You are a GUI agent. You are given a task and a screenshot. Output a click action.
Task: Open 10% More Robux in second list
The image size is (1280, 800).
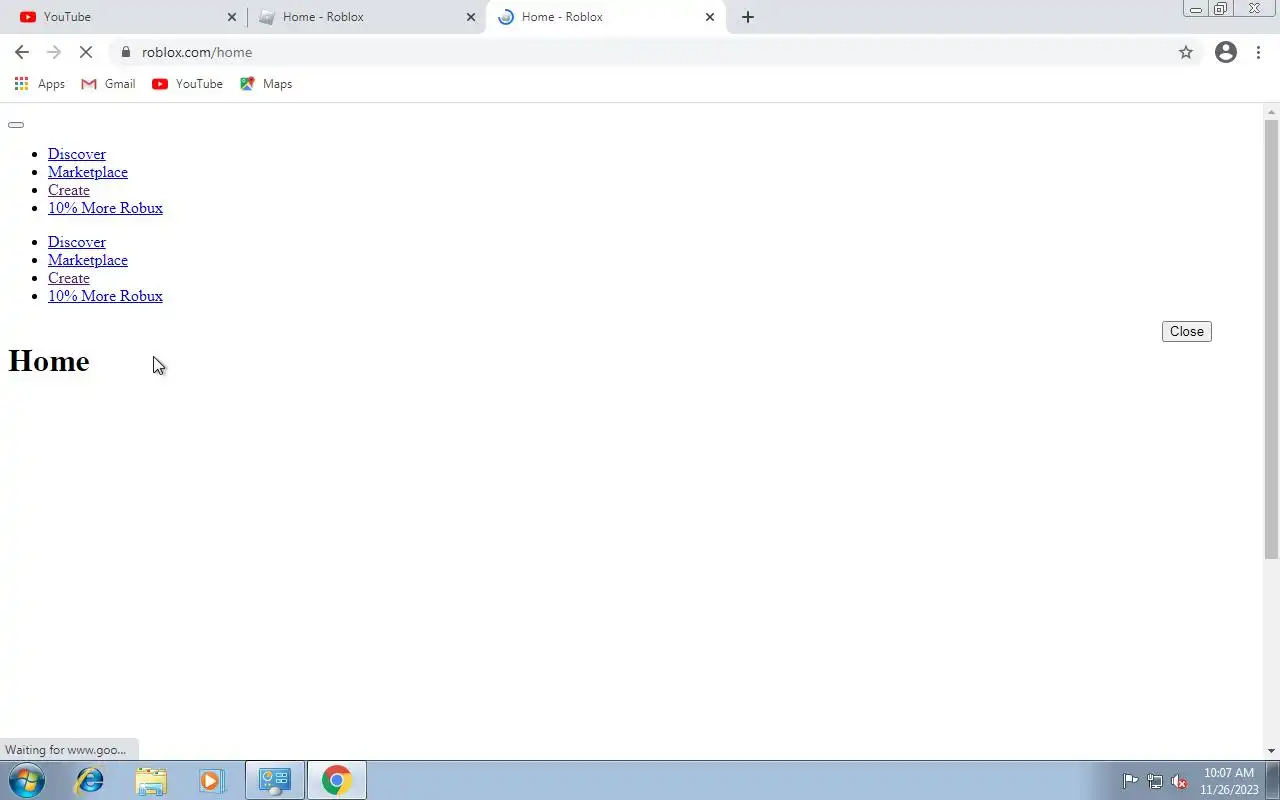coord(105,296)
